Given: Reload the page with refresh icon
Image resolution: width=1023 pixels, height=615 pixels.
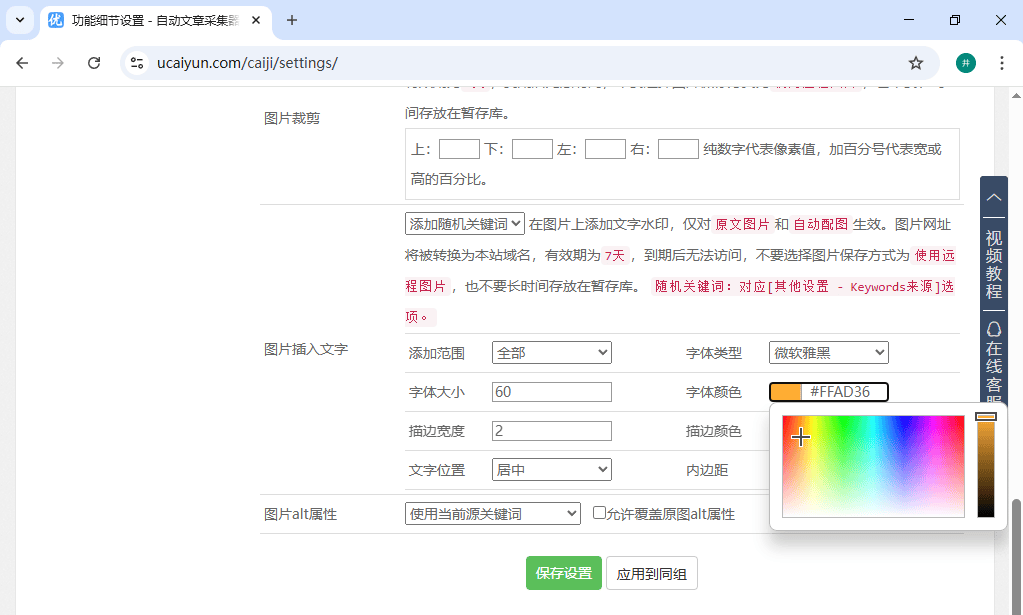Looking at the screenshot, I should 94,63.
